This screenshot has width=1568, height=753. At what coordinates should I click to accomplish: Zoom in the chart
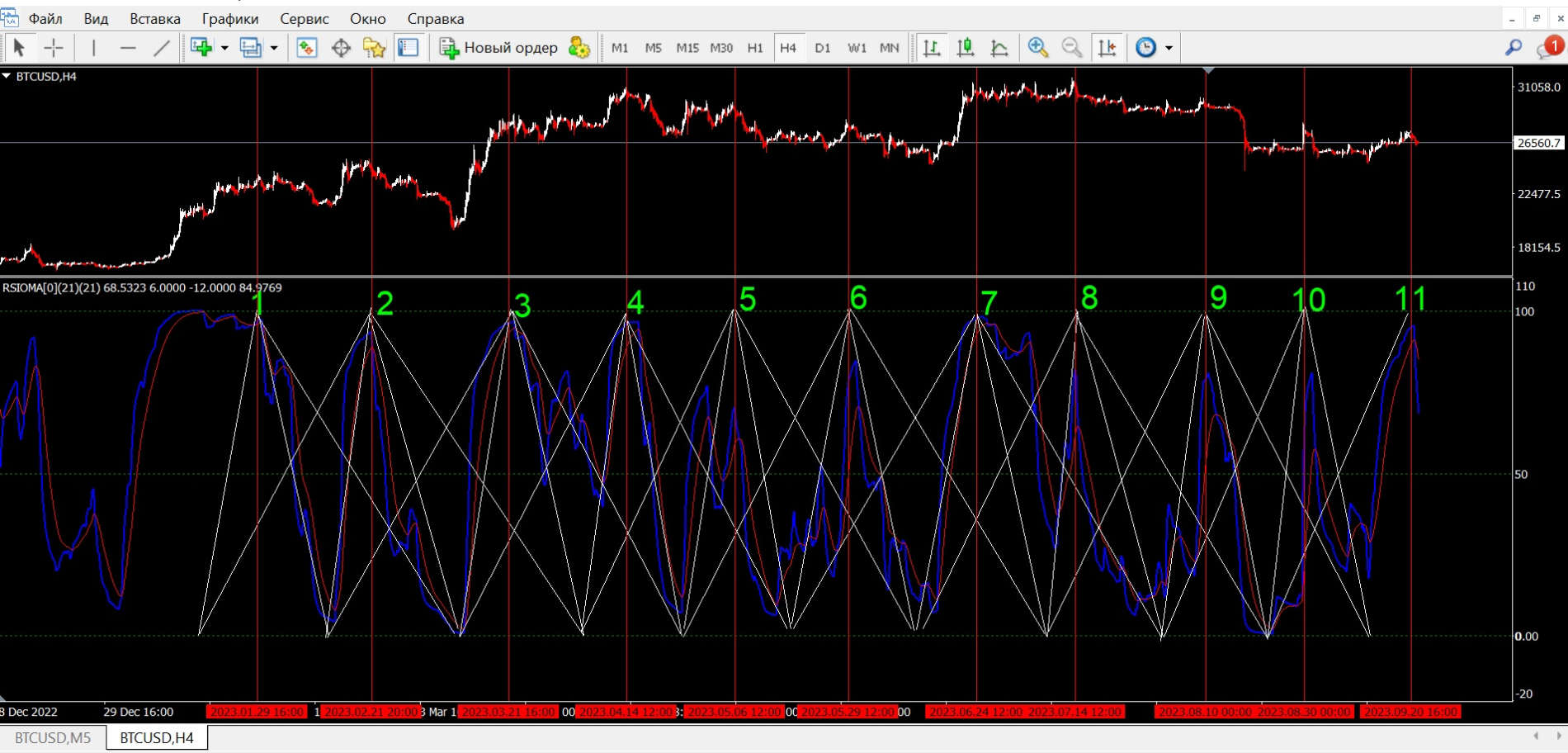point(1038,48)
